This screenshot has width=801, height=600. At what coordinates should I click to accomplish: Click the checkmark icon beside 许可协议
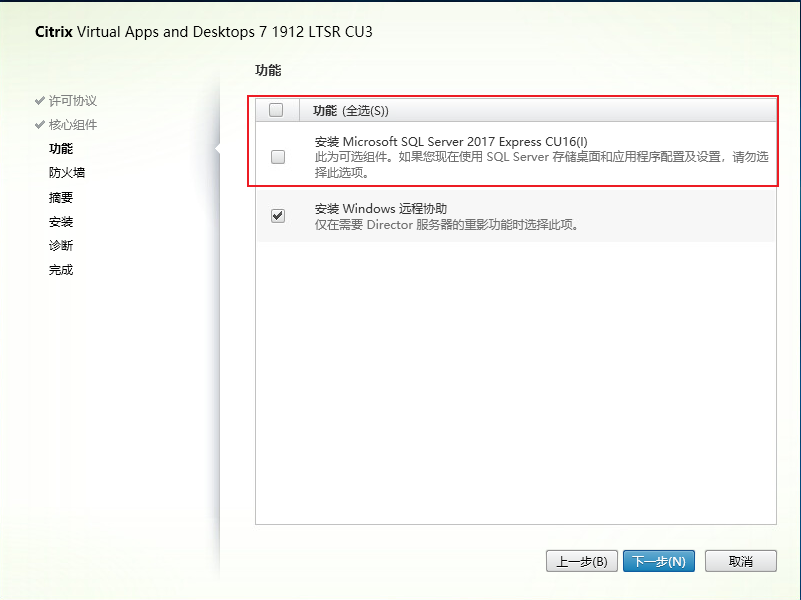point(40,101)
